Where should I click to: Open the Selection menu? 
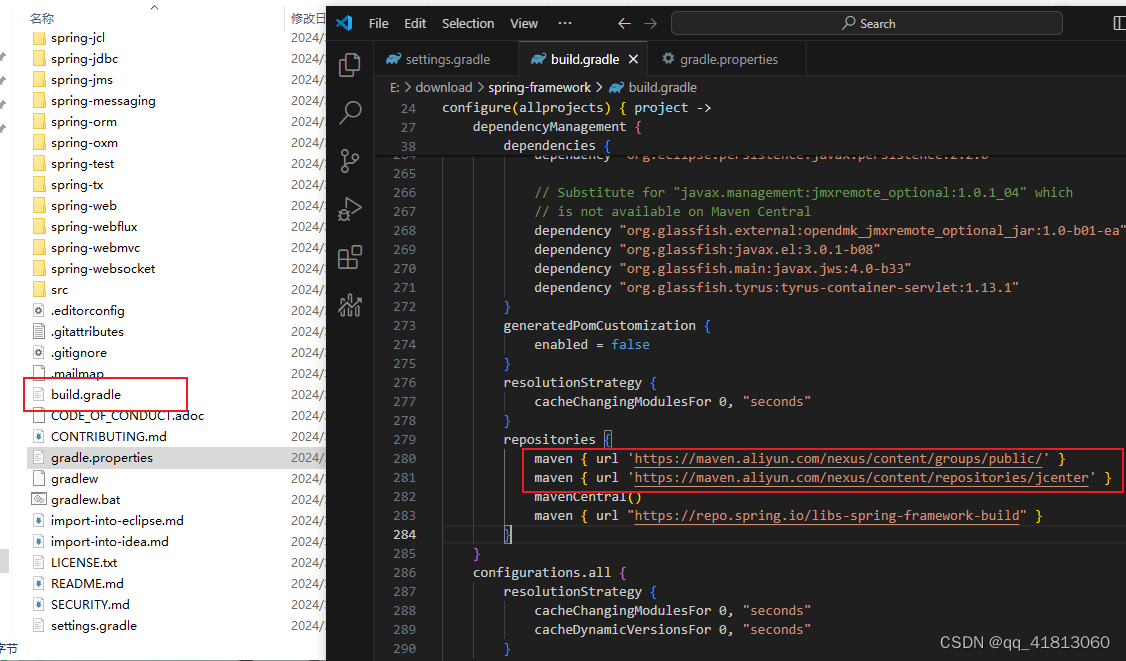pyautogui.click(x=467, y=23)
